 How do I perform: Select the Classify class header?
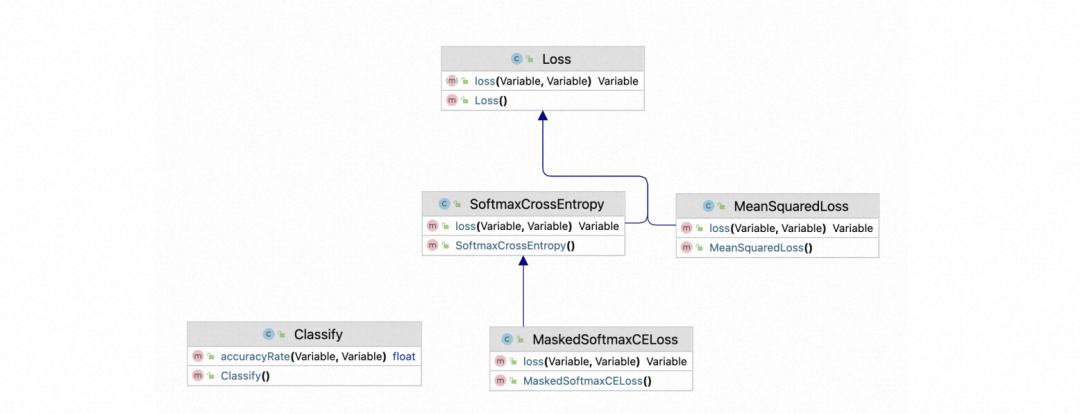(304, 335)
